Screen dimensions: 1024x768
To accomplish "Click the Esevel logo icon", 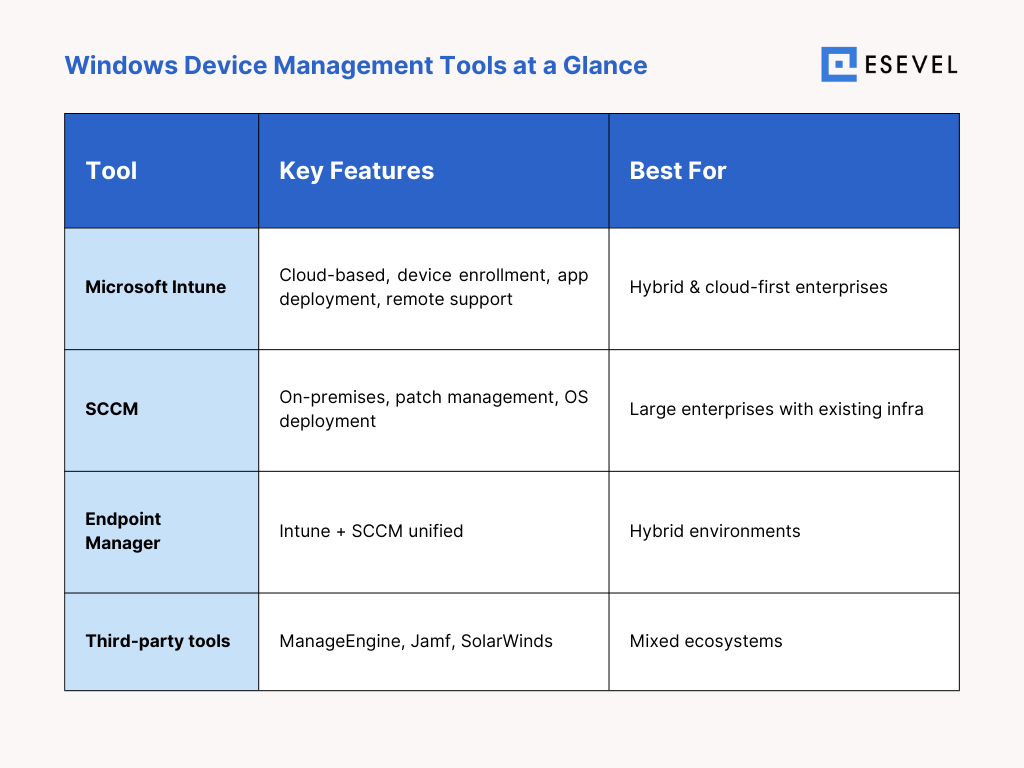I will point(839,65).
